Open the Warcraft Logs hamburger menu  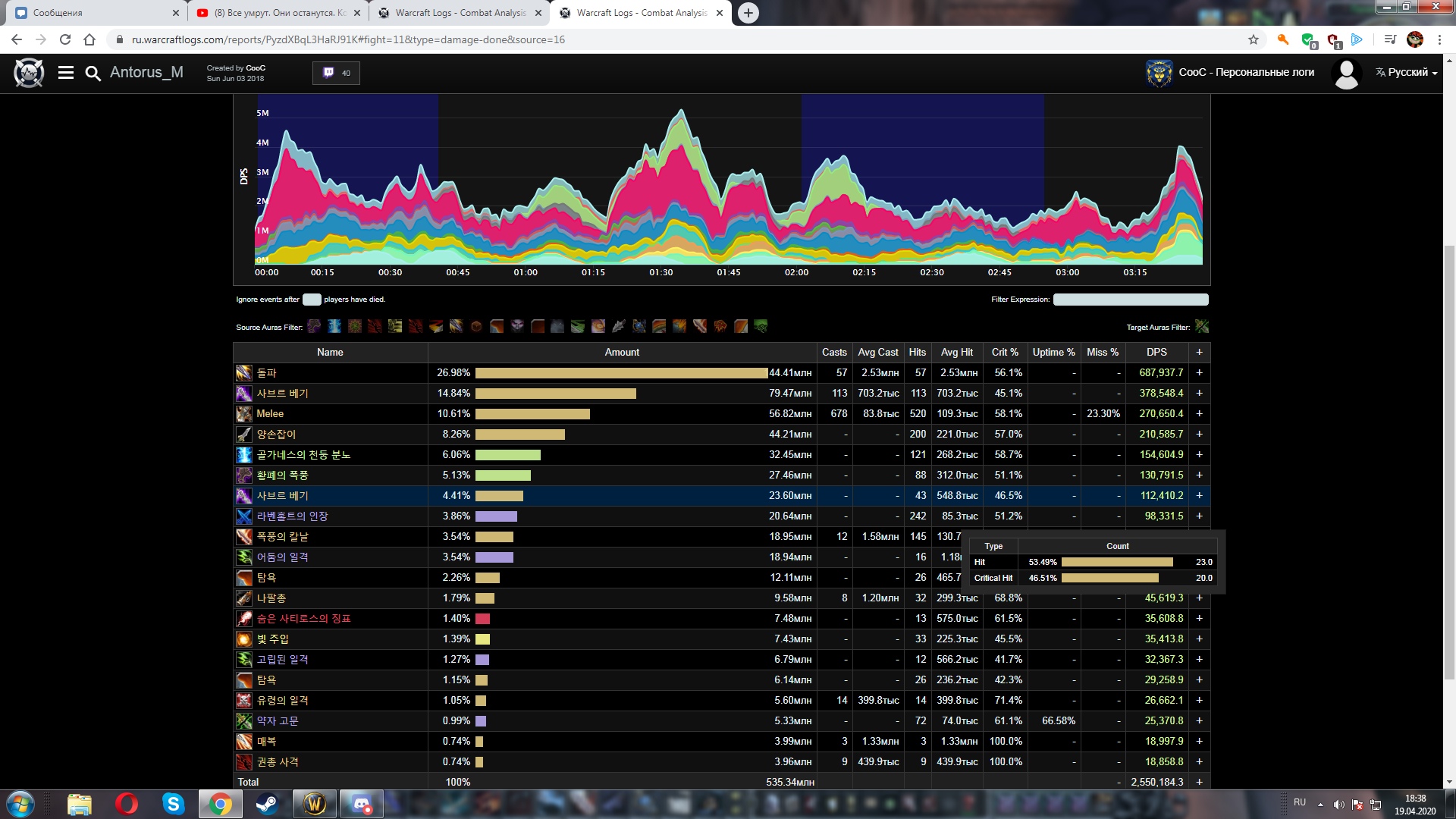point(66,73)
